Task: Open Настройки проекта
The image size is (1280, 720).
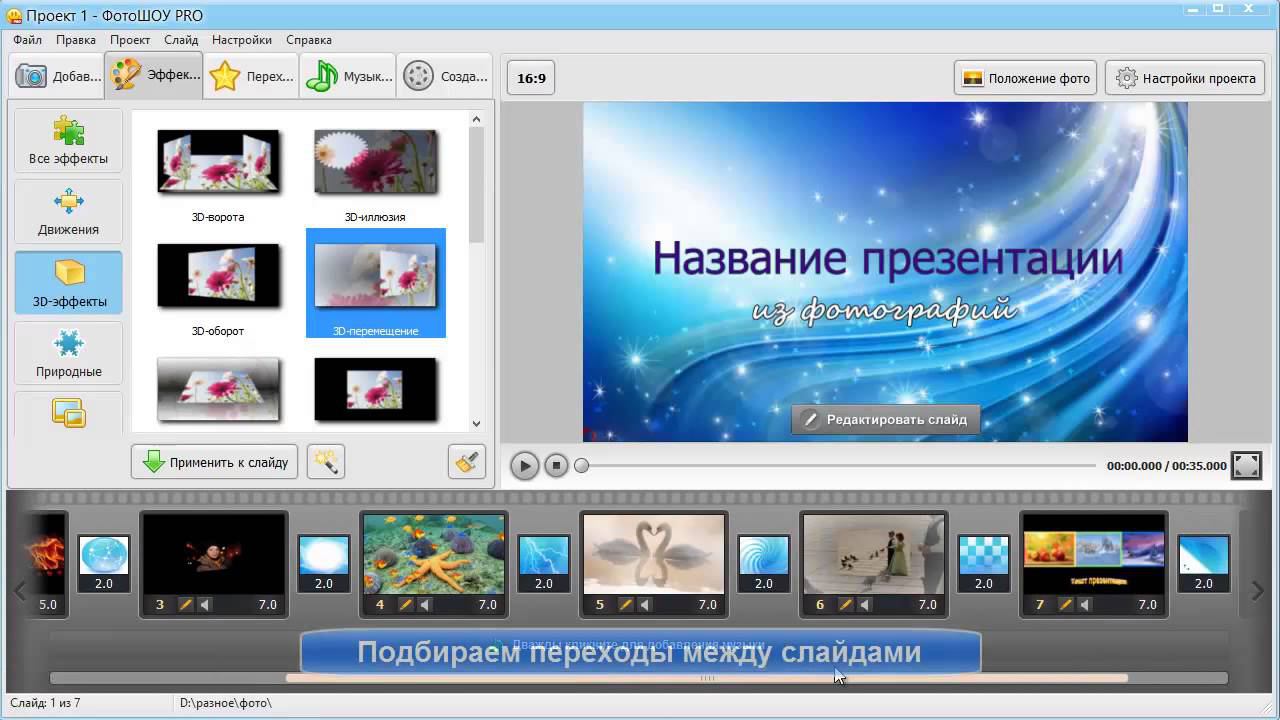Action: 1185,78
